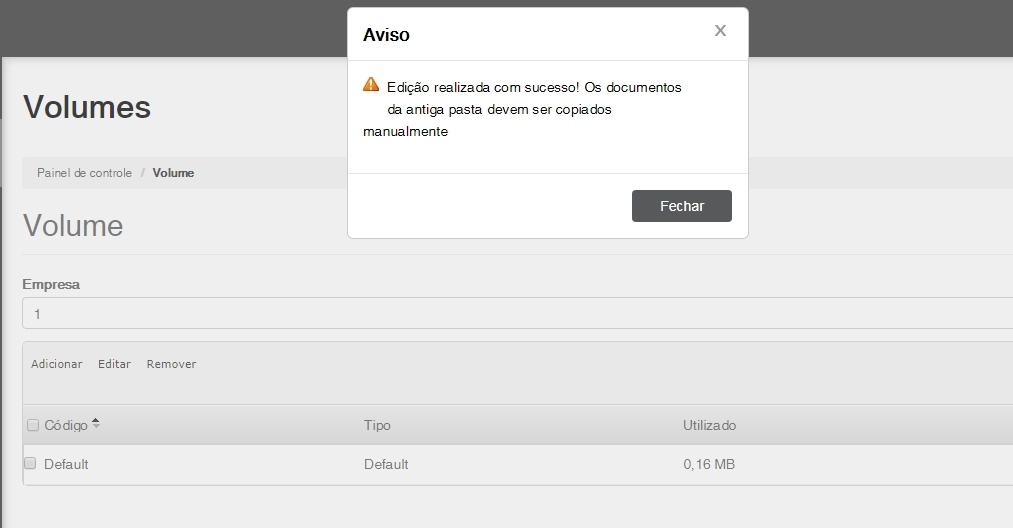
Task: Sort the table by the Utilizado column
Action: 709,425
